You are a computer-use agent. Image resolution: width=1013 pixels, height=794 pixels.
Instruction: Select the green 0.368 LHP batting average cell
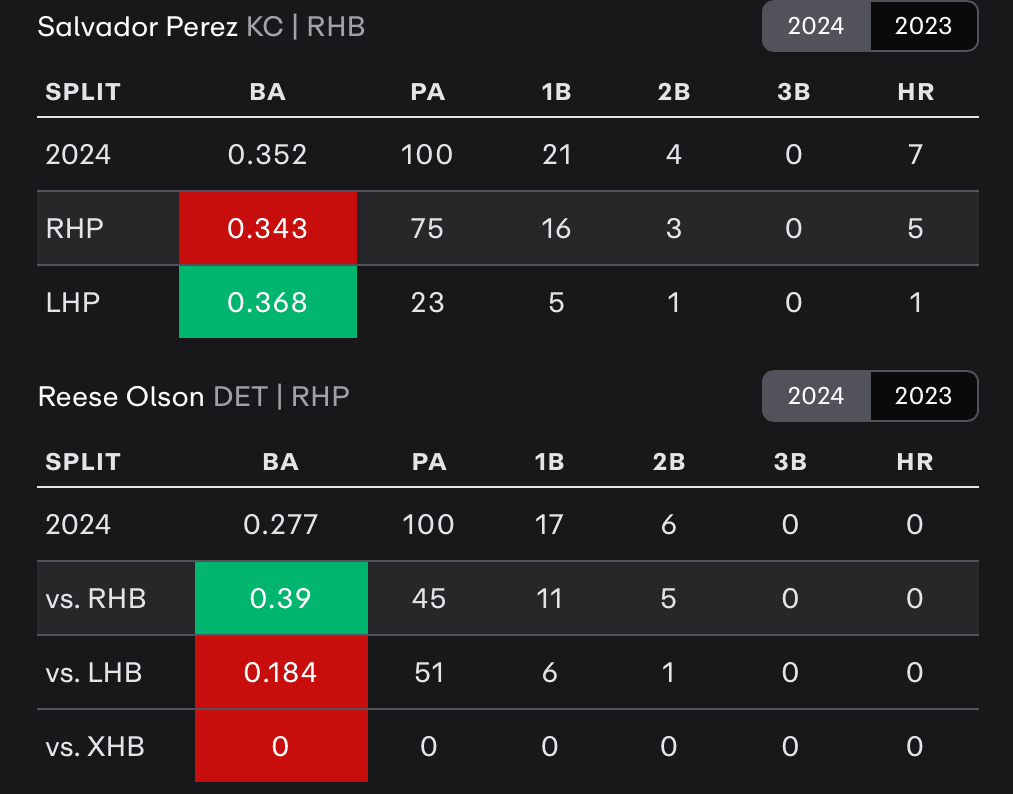[x=268, y=301]
